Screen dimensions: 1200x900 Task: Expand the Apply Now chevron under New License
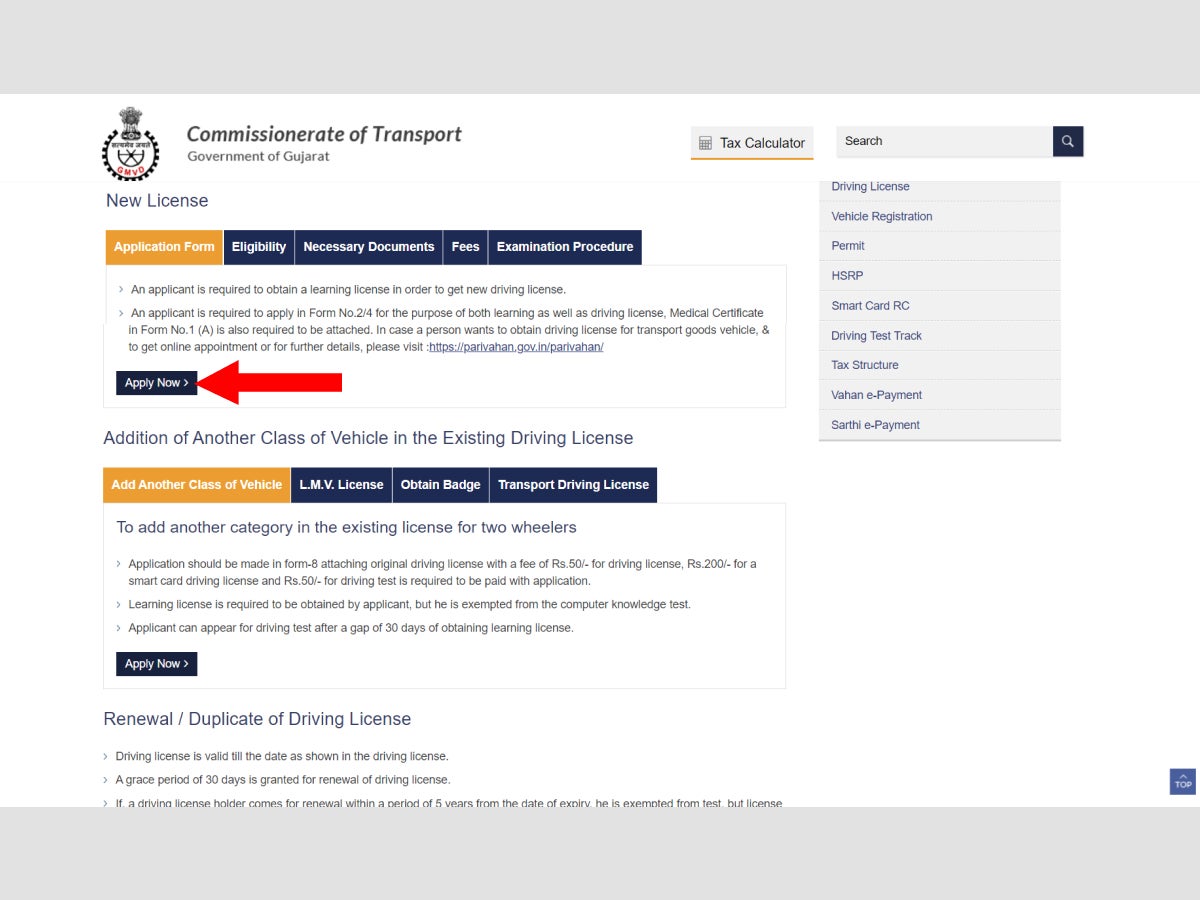tap(183, 382)
